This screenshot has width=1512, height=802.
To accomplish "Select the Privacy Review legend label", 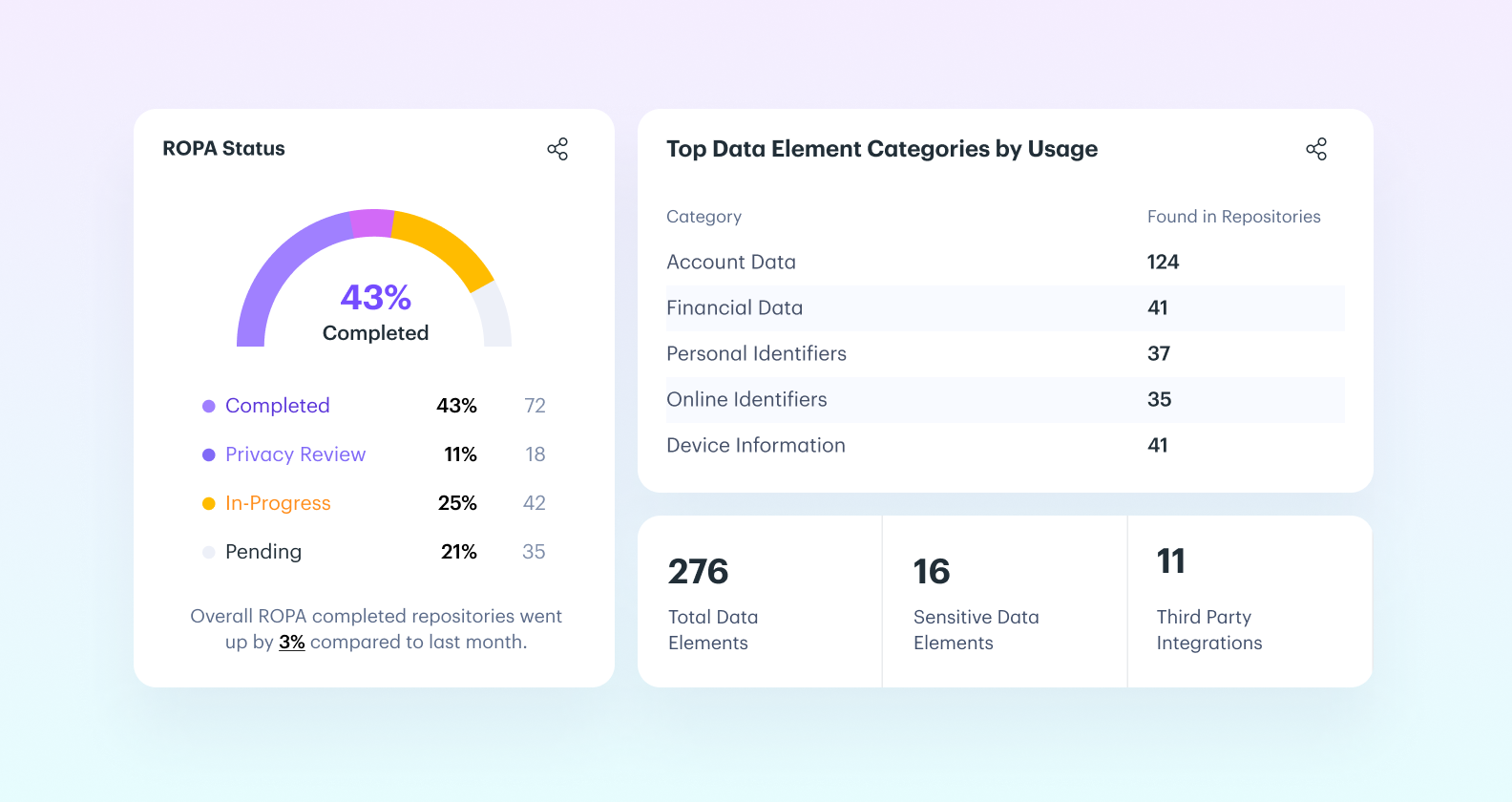I will pyautogui.click(x=296, y=454).
